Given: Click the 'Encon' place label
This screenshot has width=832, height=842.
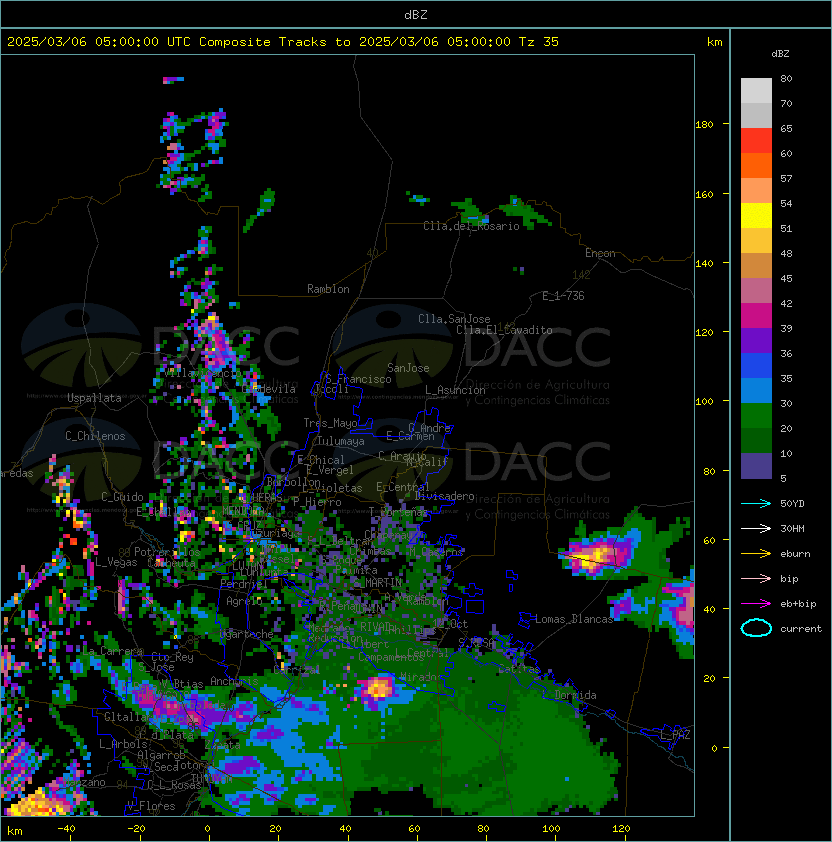Looking at the screenshot, I should pyautogui.click(x=600, y=253).
